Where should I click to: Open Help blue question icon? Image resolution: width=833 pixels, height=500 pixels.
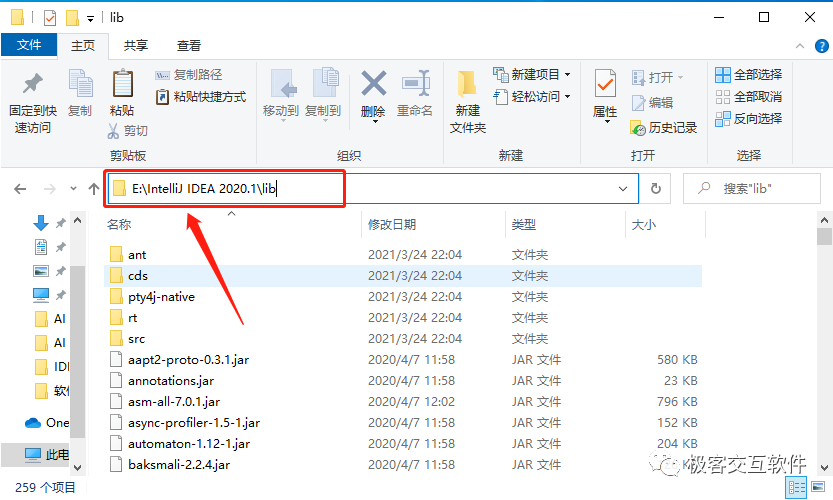click(x=822, y=46)
